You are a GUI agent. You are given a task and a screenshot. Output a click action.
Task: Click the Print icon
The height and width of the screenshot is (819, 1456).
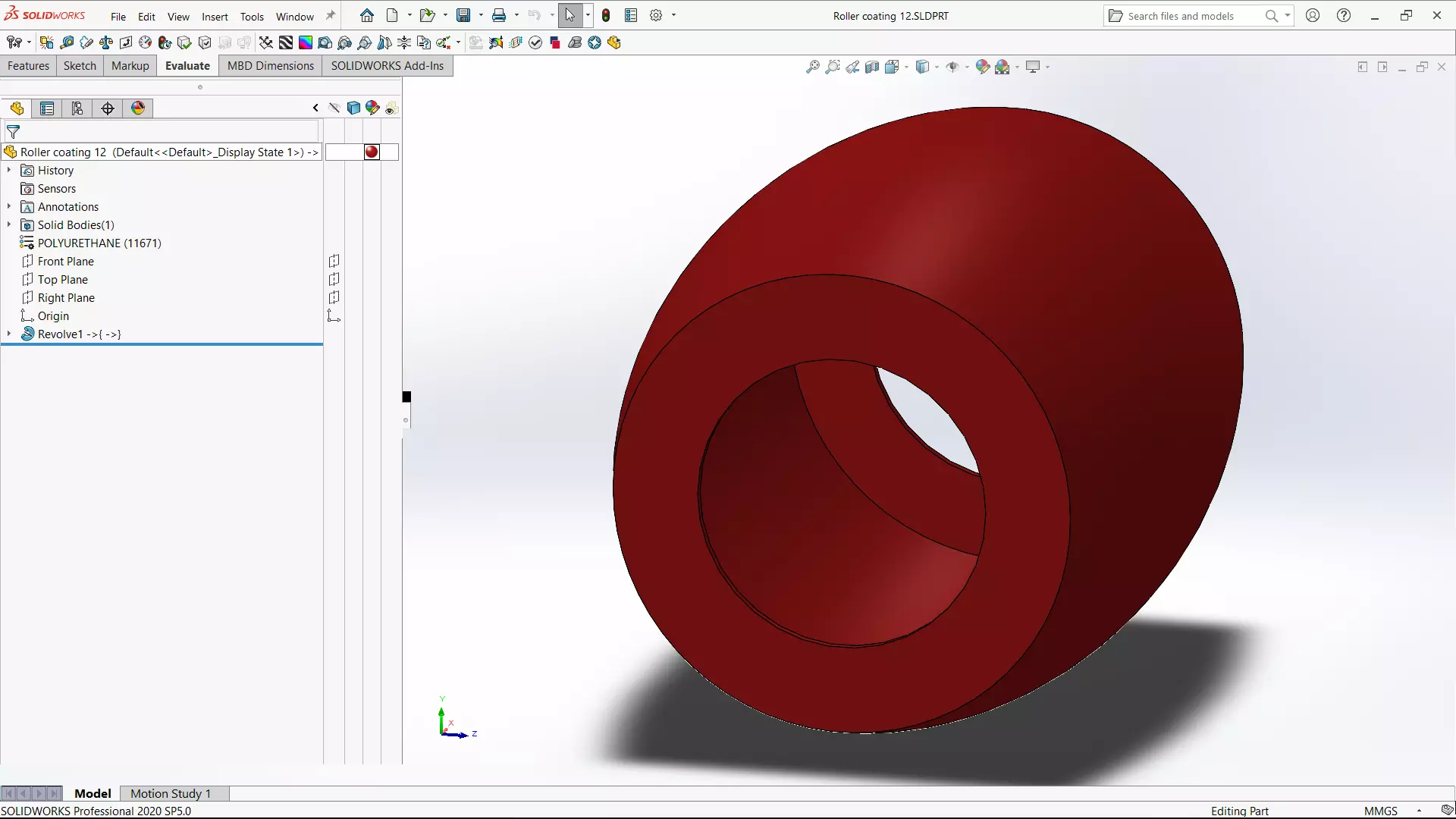point(499,15)
